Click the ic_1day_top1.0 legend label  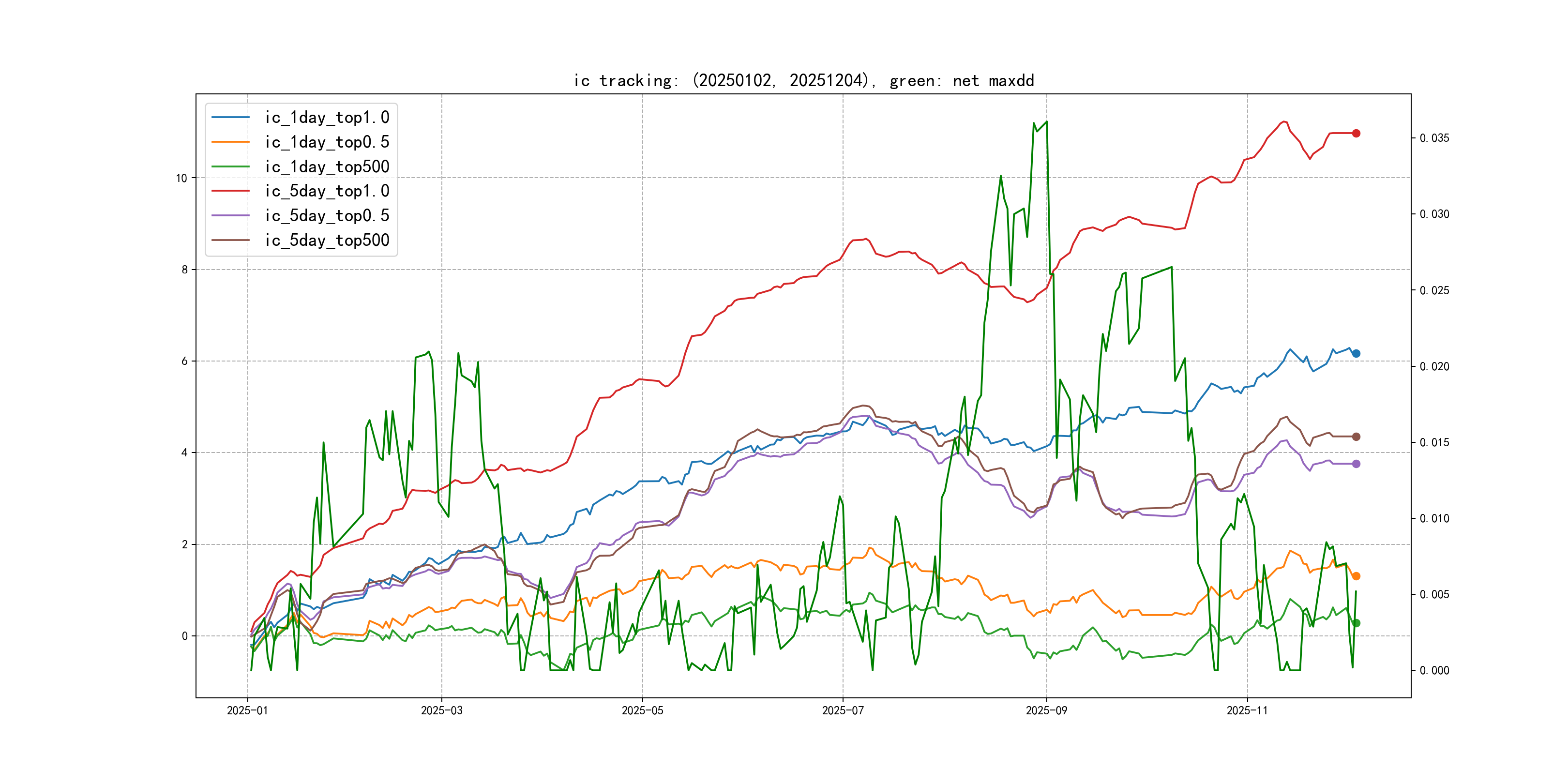coord(327,118)
